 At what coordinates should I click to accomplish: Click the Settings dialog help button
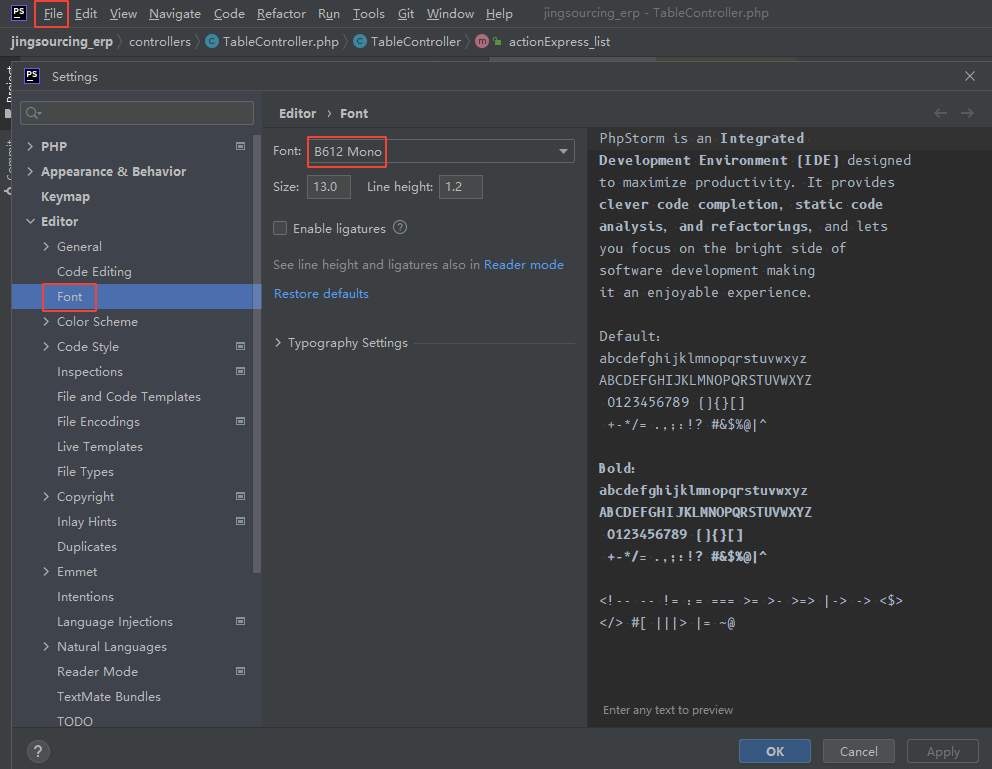pyautogui.click(x=38, y=751)
